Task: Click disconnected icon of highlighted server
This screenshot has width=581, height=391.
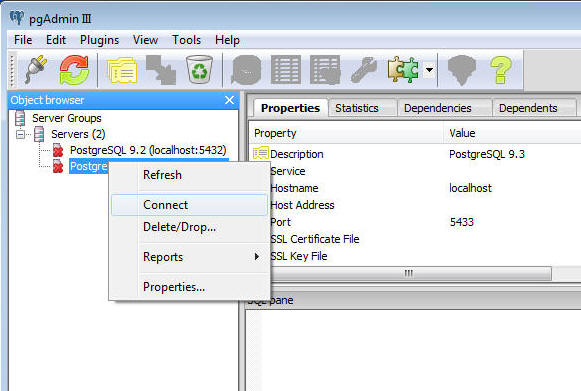Action: click(x=57, y=166)
